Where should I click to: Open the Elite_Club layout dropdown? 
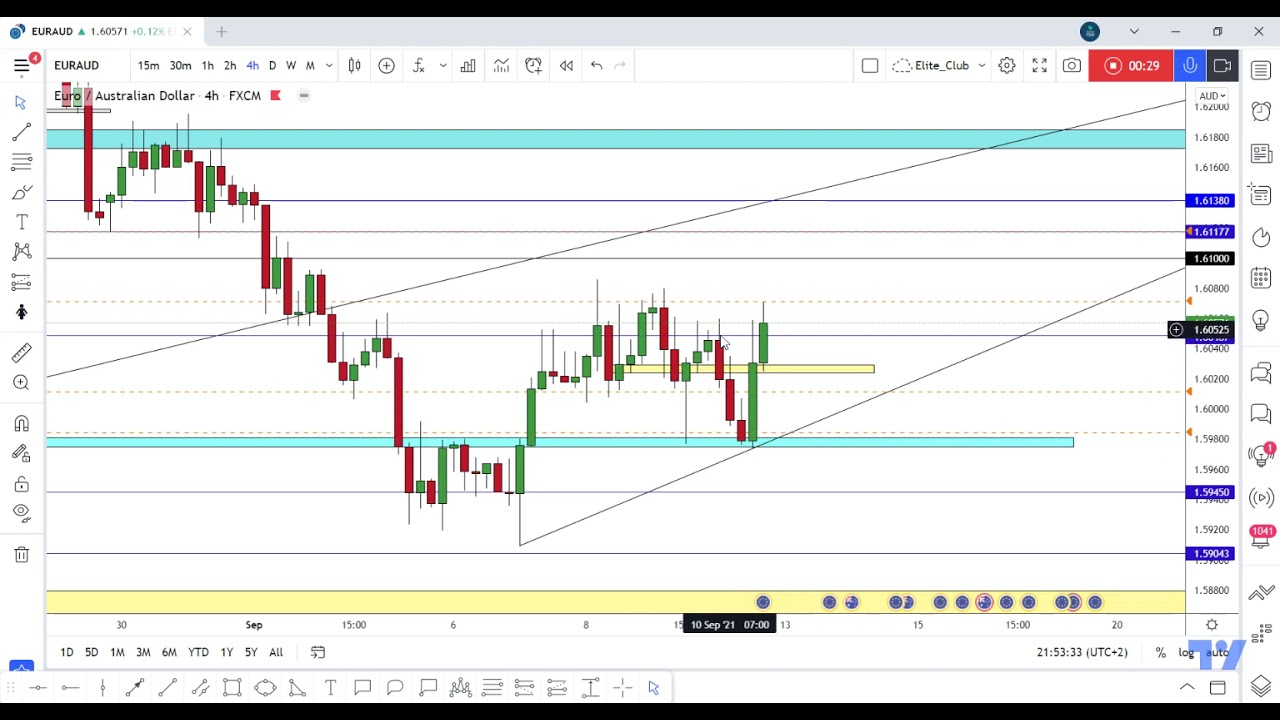click(x=940, y=66)
